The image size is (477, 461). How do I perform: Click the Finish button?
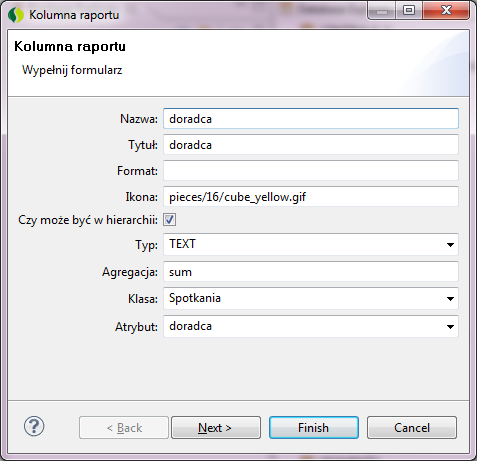[314, 427]
